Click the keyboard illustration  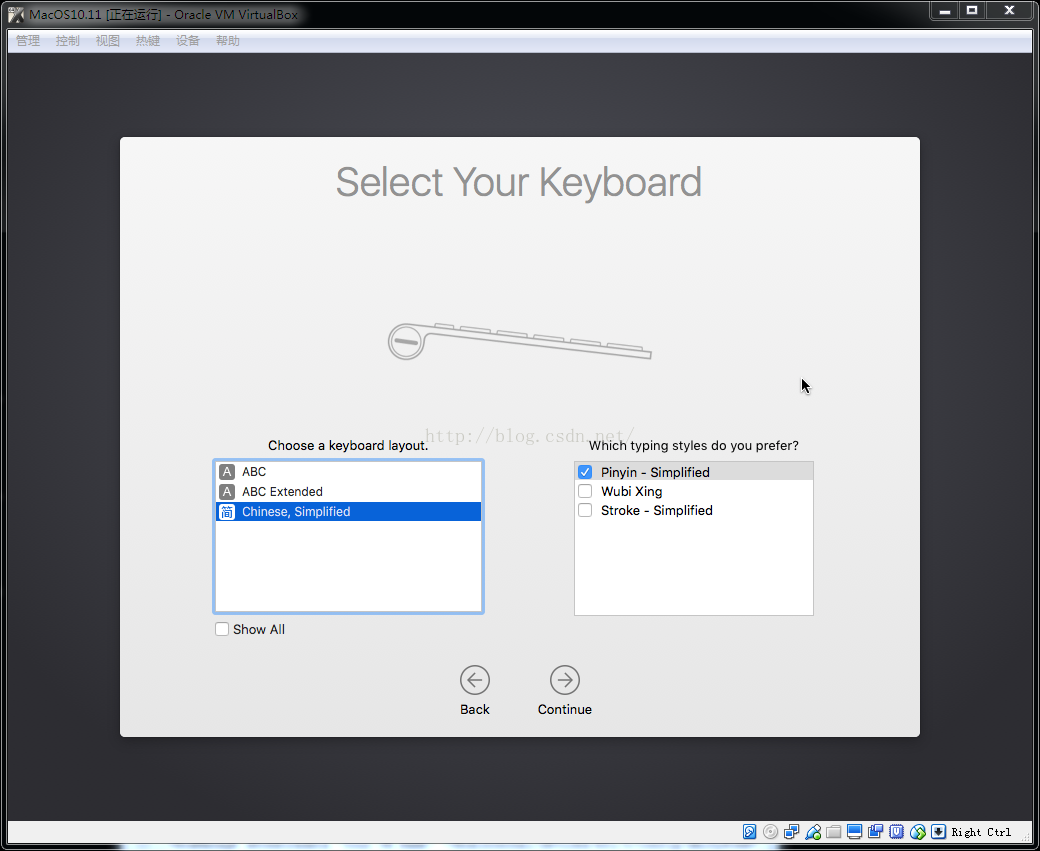519,341
